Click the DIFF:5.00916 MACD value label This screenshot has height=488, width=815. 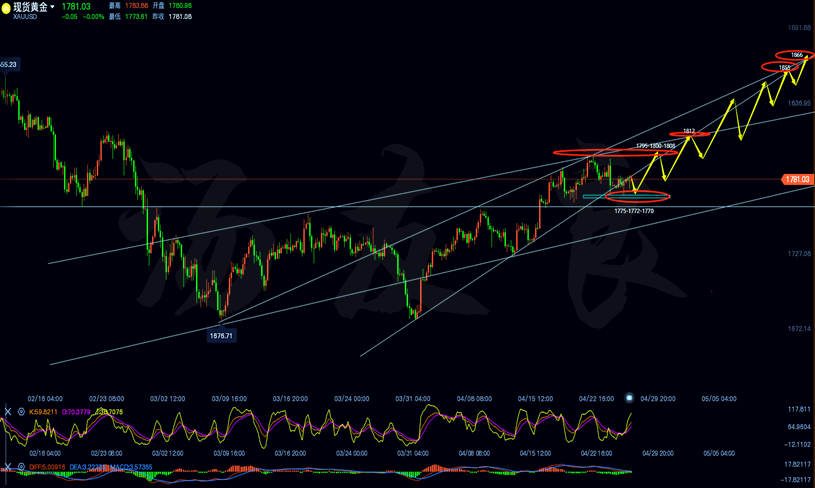click(47, 467)
